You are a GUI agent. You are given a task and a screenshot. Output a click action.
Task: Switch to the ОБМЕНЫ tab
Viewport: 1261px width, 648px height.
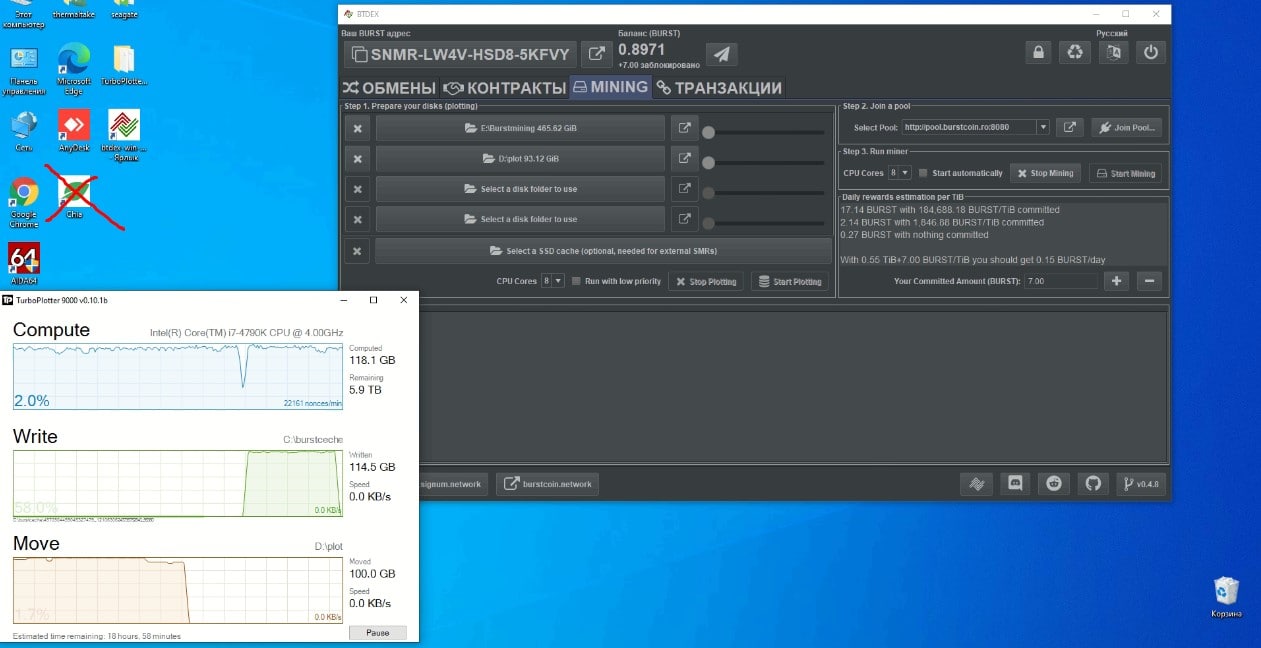point(390,88)
